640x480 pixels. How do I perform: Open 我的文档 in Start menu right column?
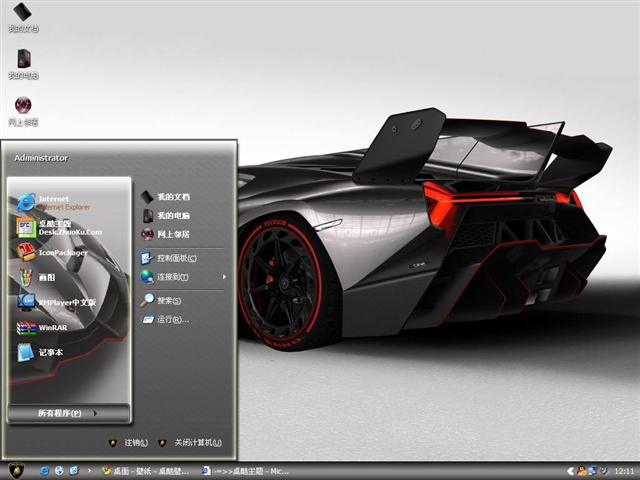[170, 197]
